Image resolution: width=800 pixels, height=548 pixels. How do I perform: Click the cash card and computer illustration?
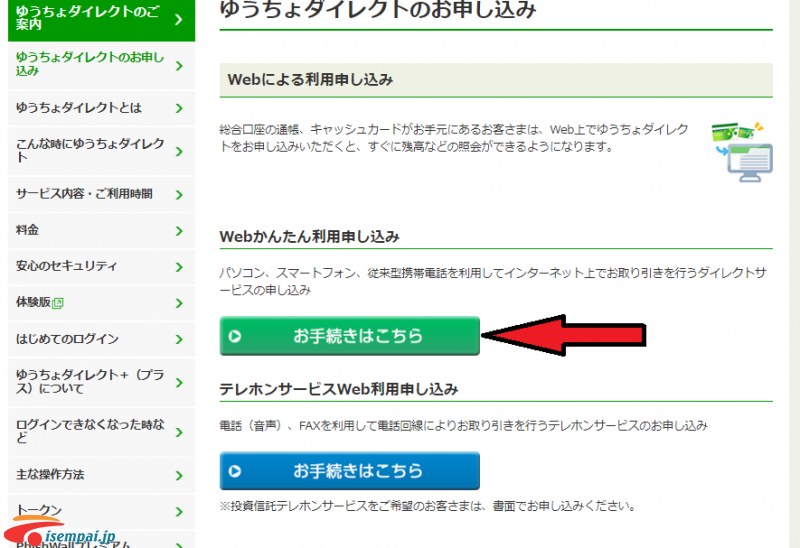coord(742,152)
